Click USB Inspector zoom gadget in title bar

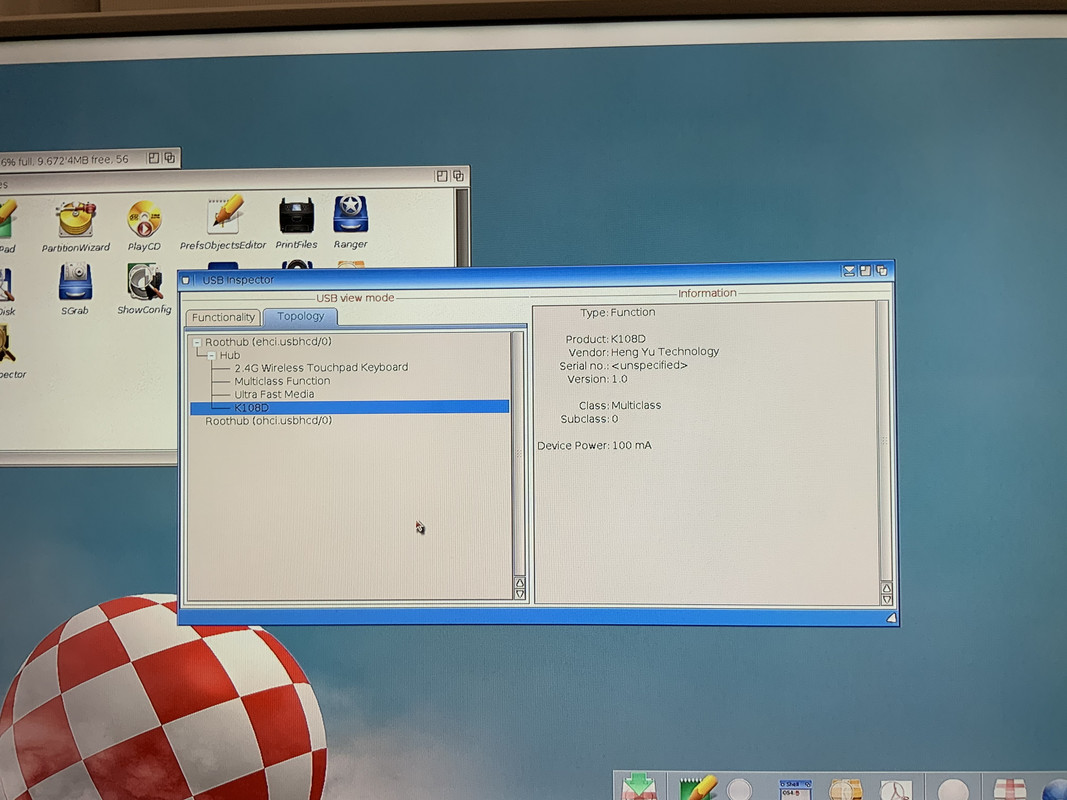click(865, 271)
